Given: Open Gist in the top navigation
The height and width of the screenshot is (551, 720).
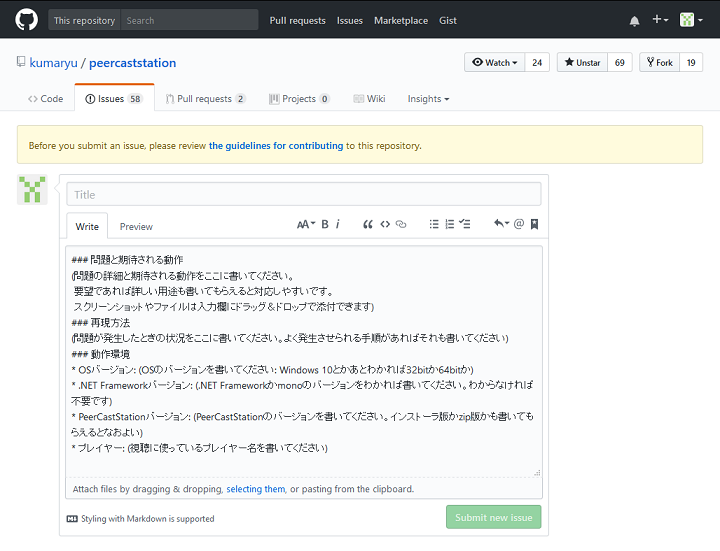Looking at the screenshot, I should [448, 21].
